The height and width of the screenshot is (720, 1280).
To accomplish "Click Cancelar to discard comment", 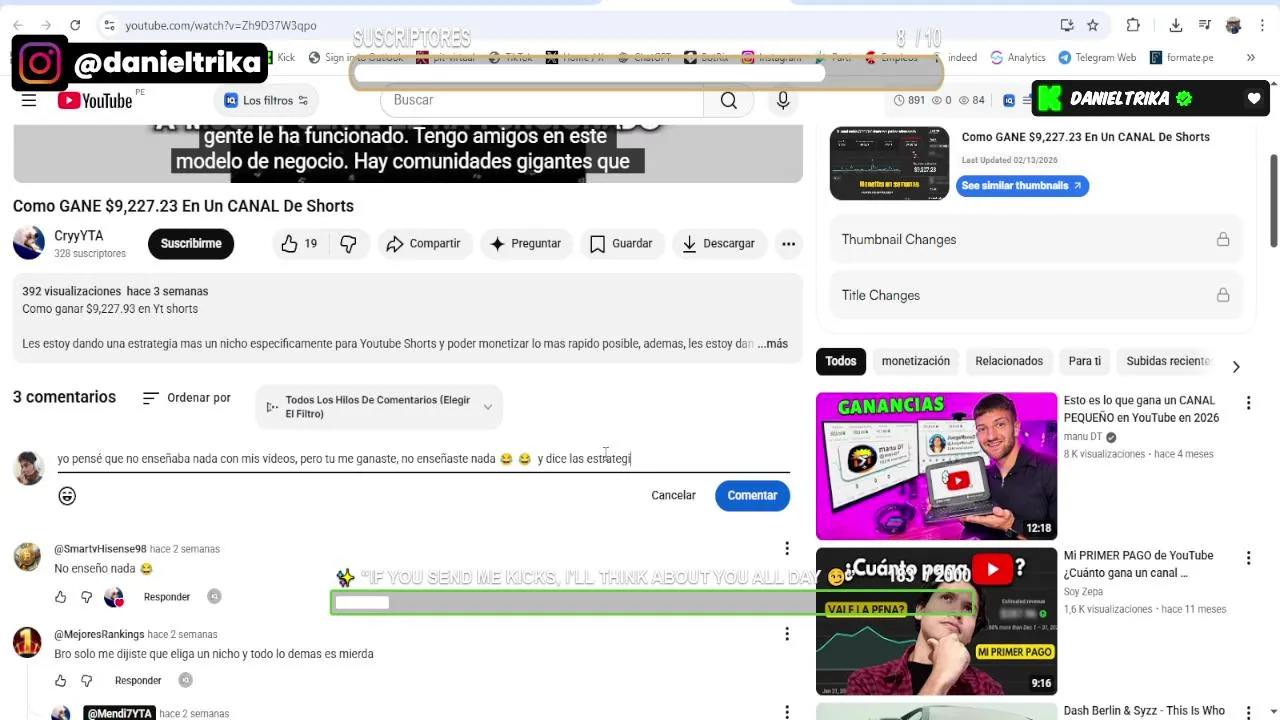I will tap(673, 495).
